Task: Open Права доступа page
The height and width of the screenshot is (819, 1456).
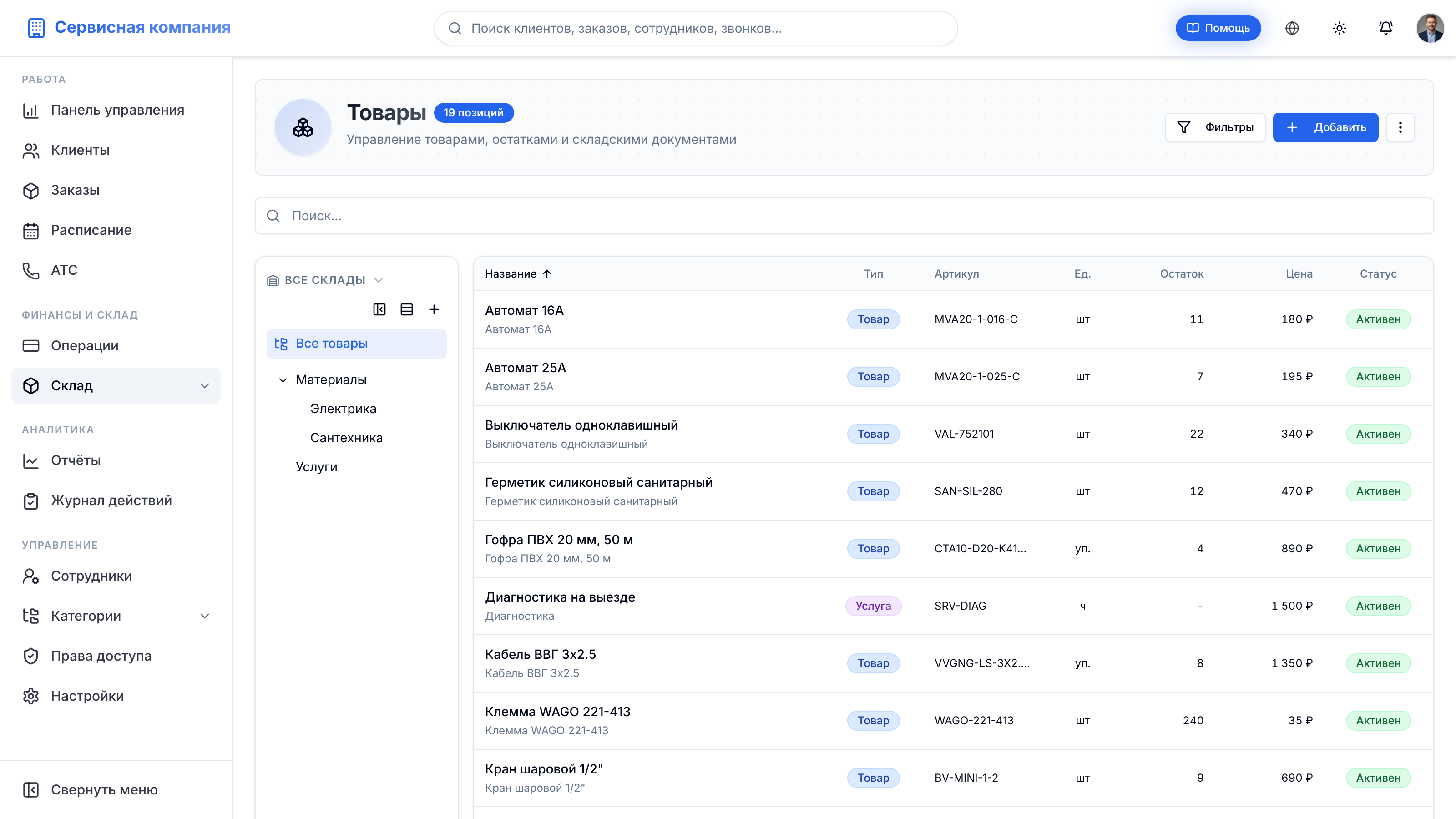Action: [116, 656]
